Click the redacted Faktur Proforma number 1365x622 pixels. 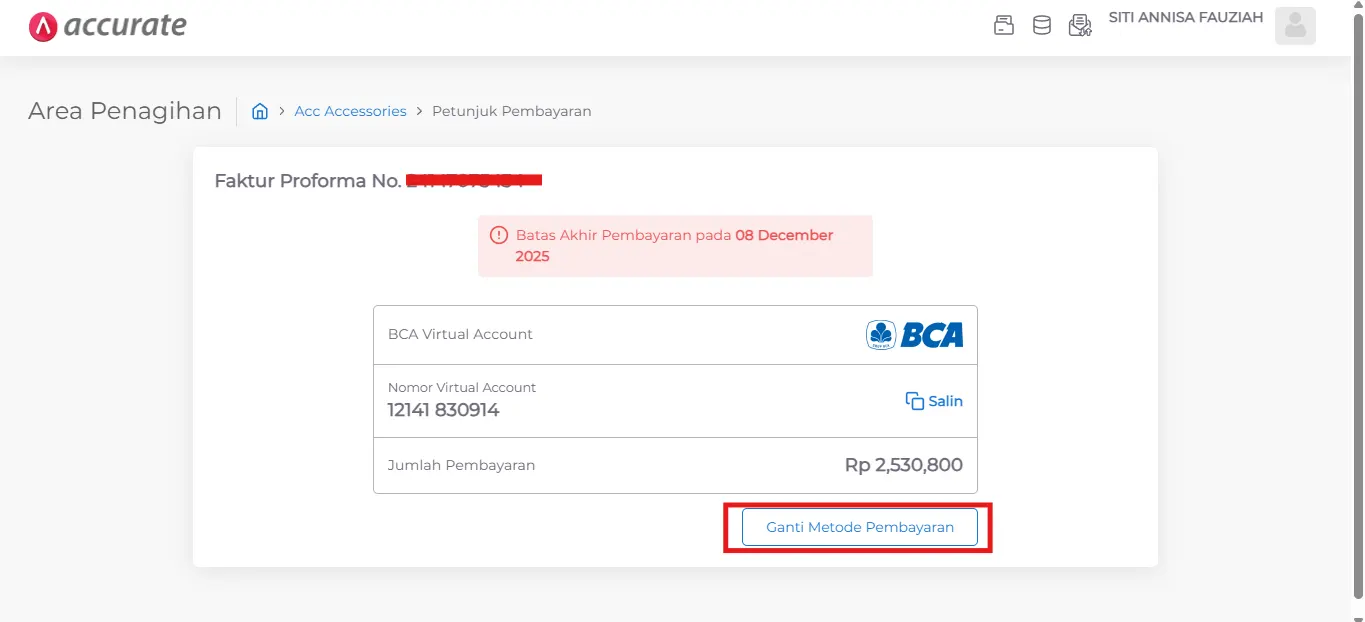click(474, 180)
